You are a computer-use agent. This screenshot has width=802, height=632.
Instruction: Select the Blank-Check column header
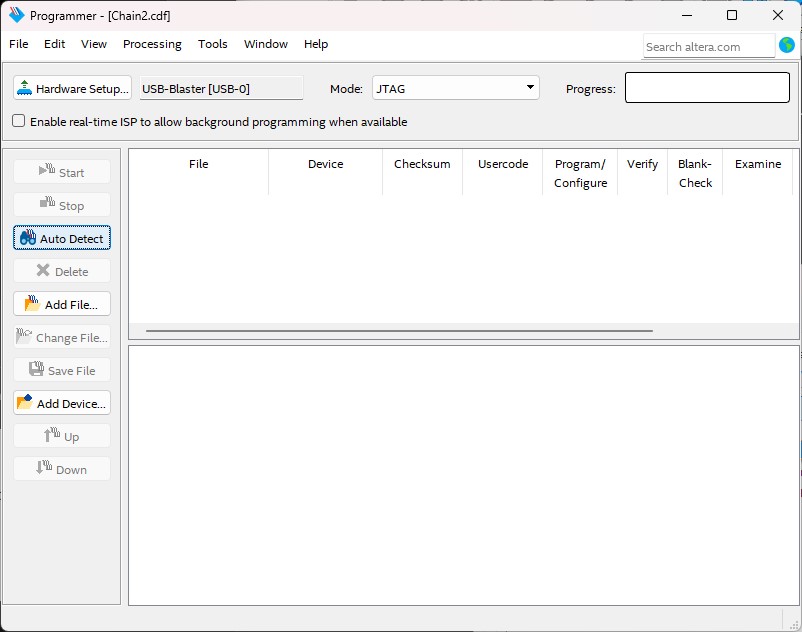(x=695, y=173)
